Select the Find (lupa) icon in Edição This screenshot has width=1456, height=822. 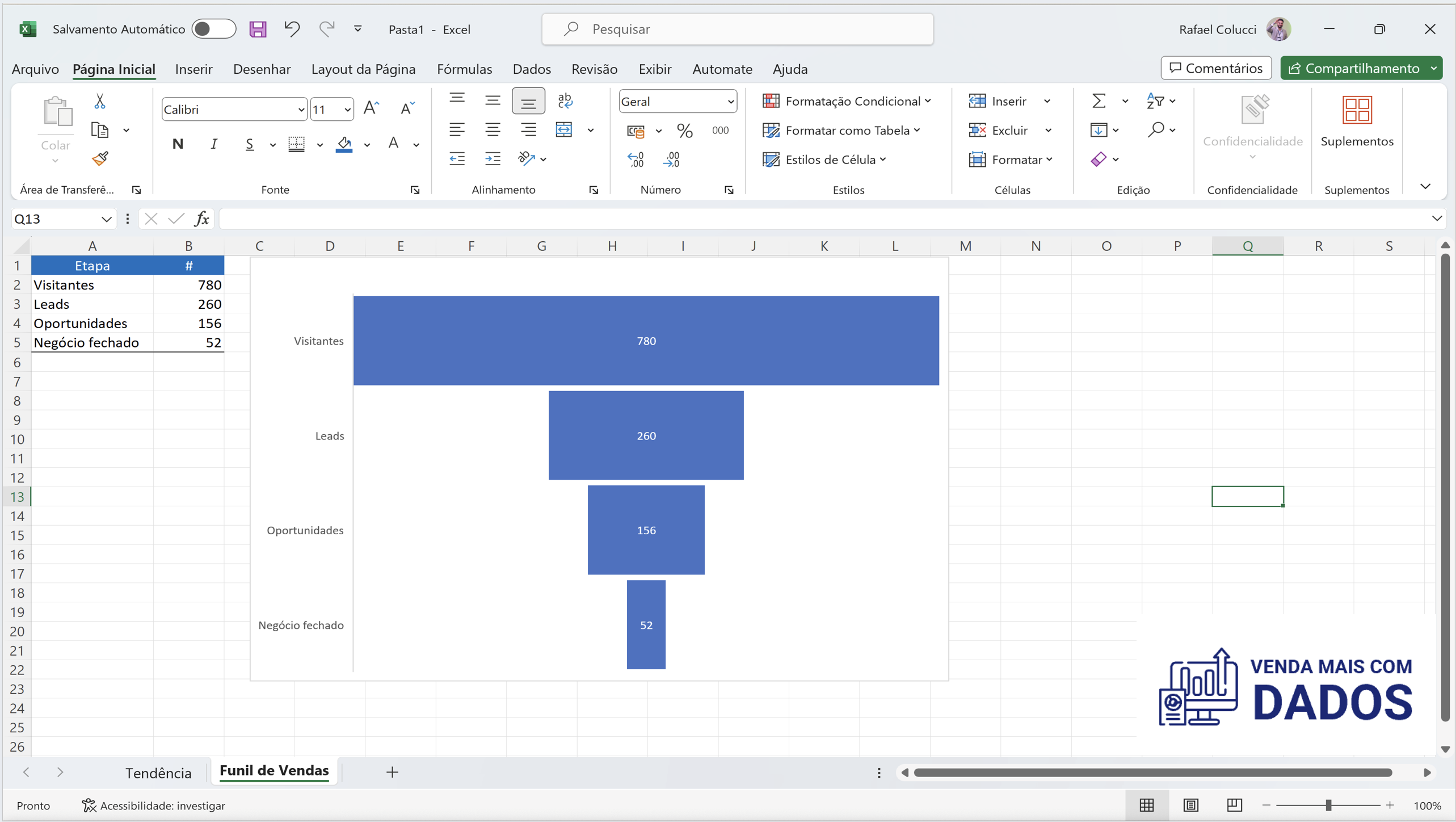click(x=1156, y=130)
